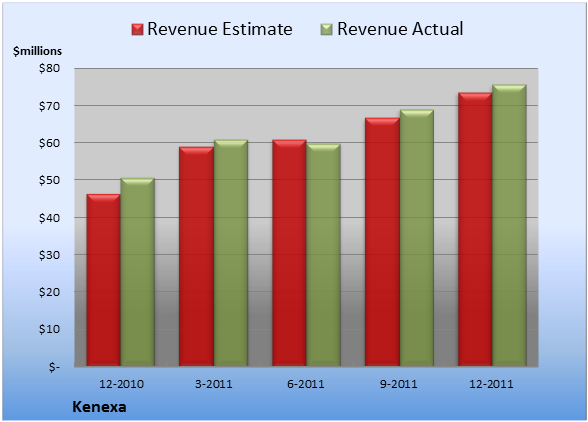The image size is (588, 422).
Task: Click the 12-2011 Revenue Estimate bar
Action: (x=475, y=229)
